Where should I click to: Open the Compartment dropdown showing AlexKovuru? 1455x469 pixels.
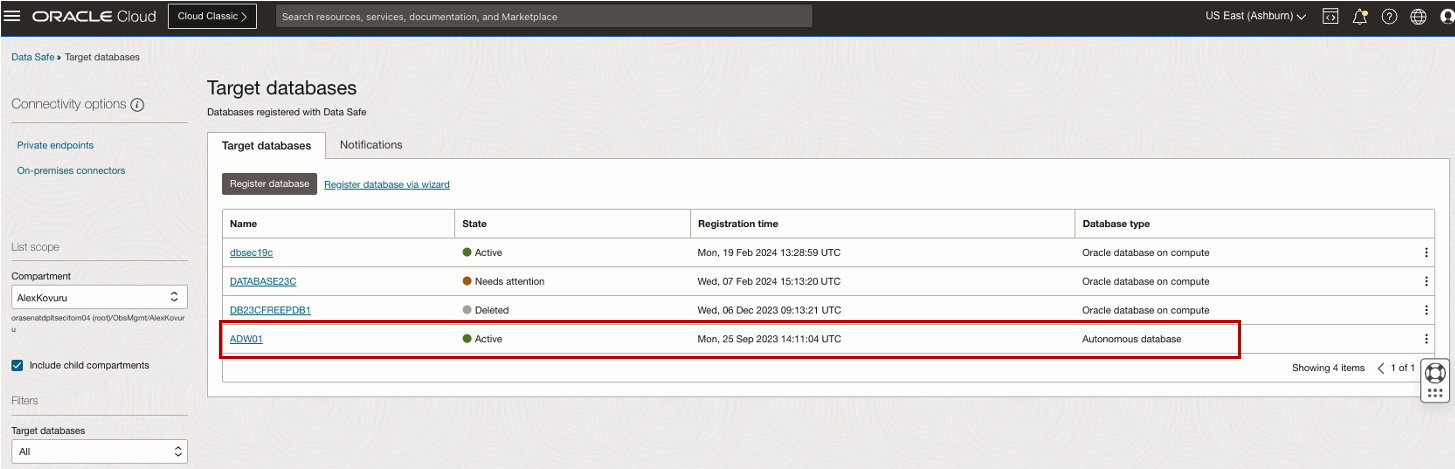coord(99,297)
